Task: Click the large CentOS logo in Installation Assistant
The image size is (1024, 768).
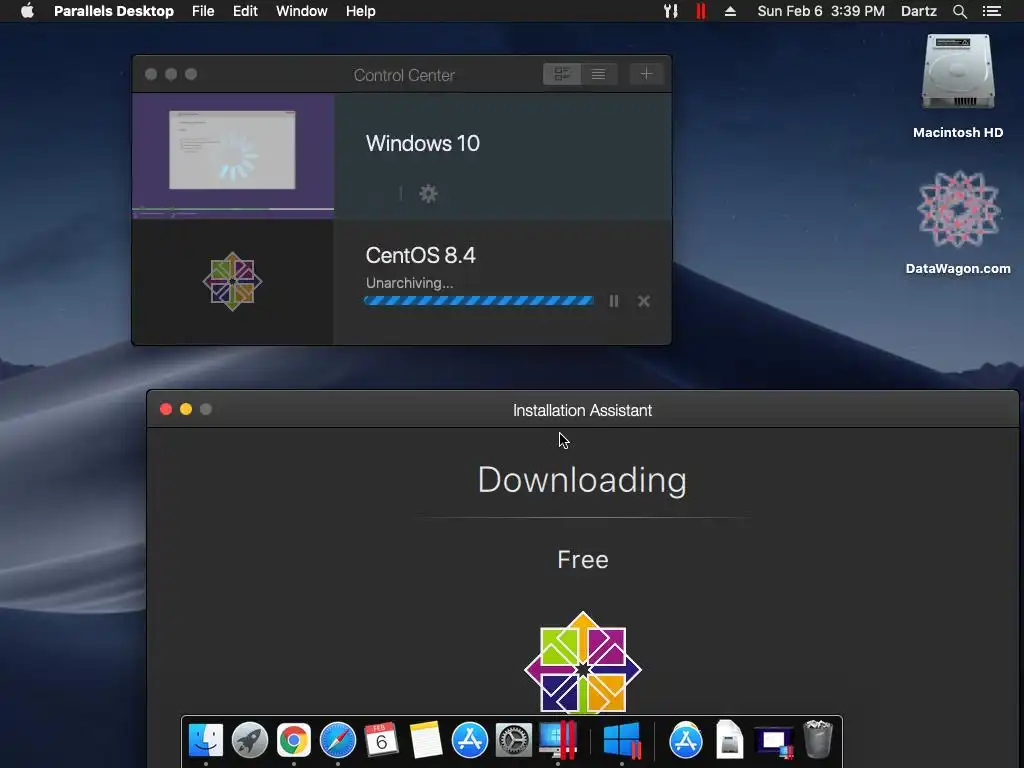Action: coord(583,664)
